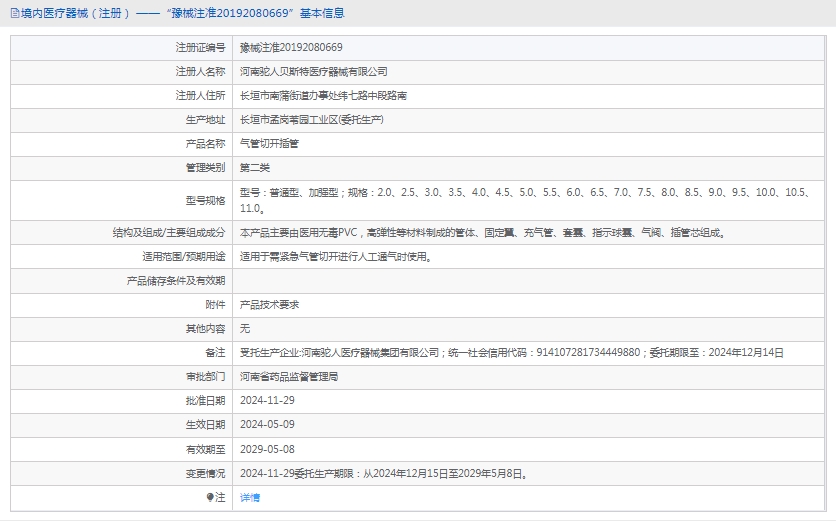Screen dimensions: 836x521
Task: Click the 变更情况 change record text
Action: (x=384, y=473)
